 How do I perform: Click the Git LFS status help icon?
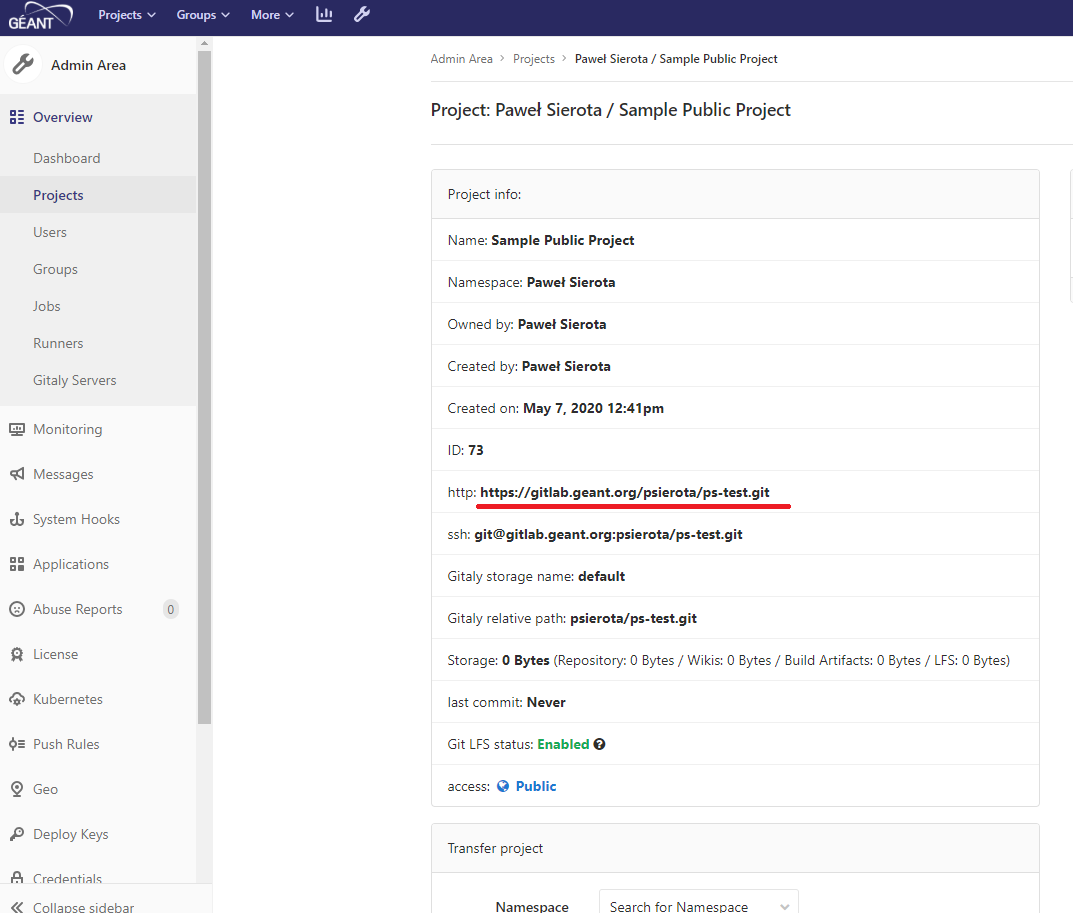(599, 744)
